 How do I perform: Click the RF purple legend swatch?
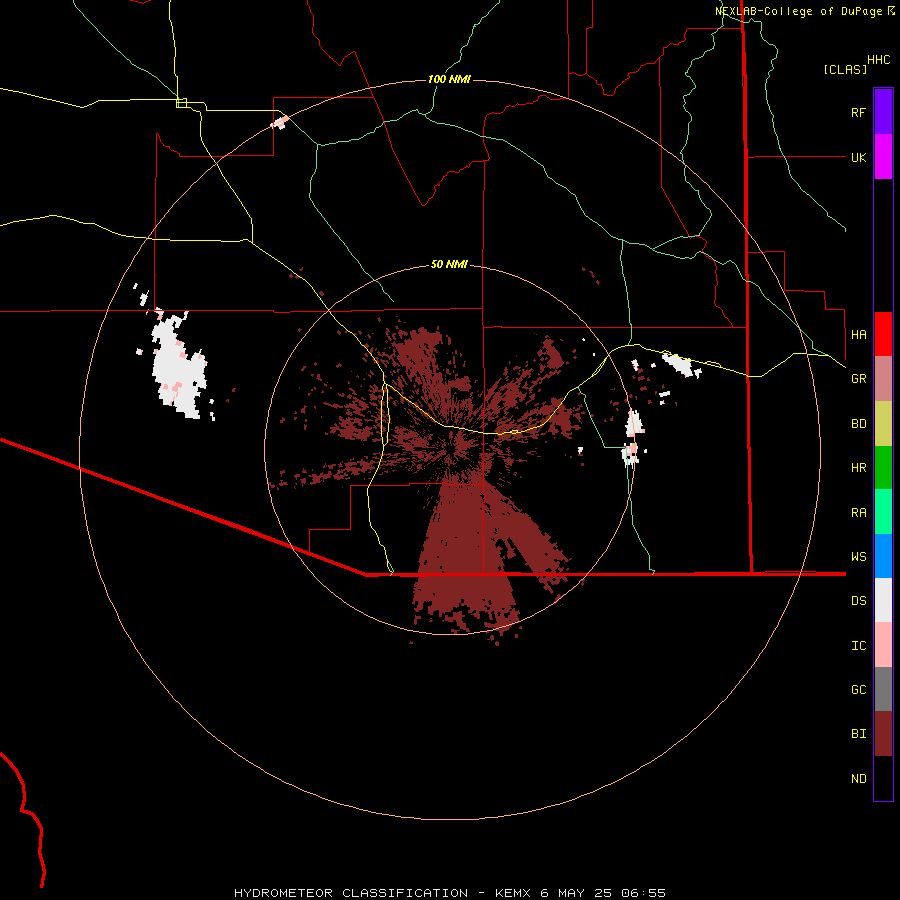pos(883,112)
